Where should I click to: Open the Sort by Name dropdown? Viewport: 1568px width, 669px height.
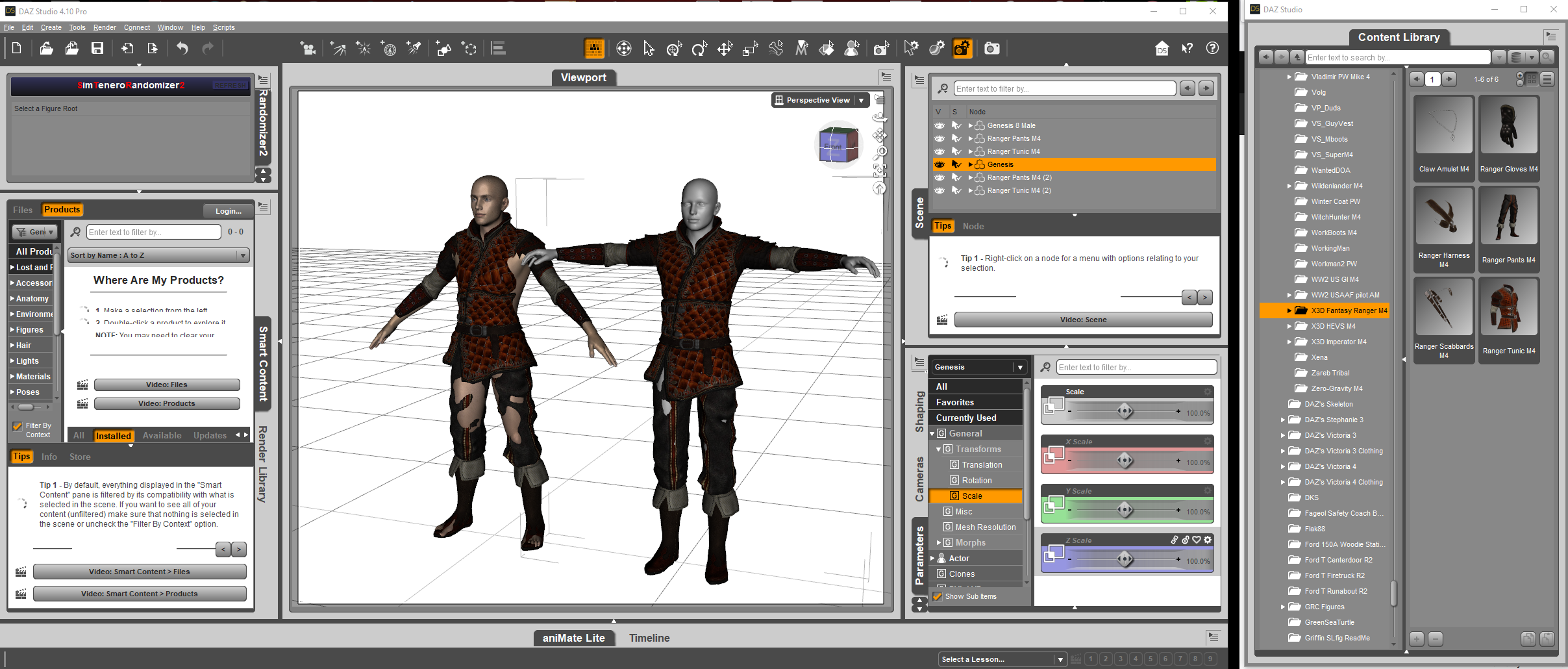[158, 255]
